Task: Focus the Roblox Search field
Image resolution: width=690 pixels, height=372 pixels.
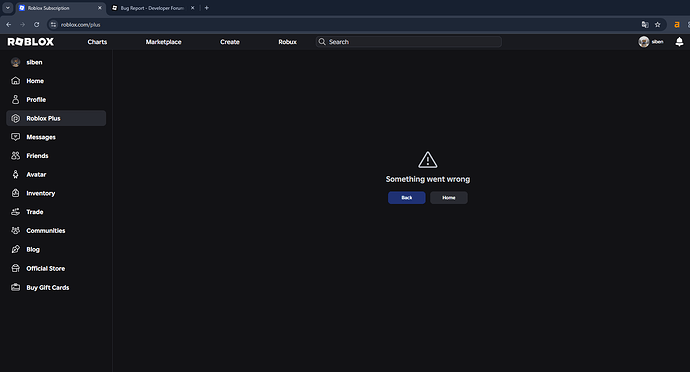Action: [409, 41]
